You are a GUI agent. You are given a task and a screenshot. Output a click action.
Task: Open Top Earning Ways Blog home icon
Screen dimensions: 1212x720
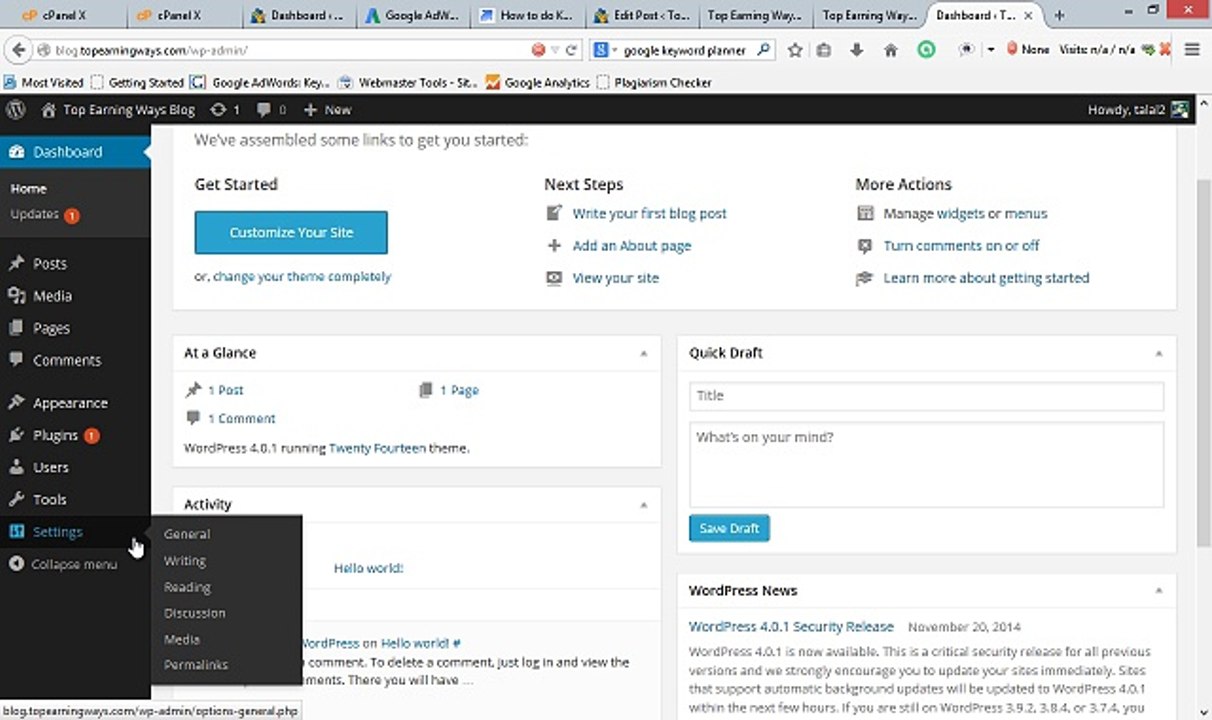click(x=48, y=110)
